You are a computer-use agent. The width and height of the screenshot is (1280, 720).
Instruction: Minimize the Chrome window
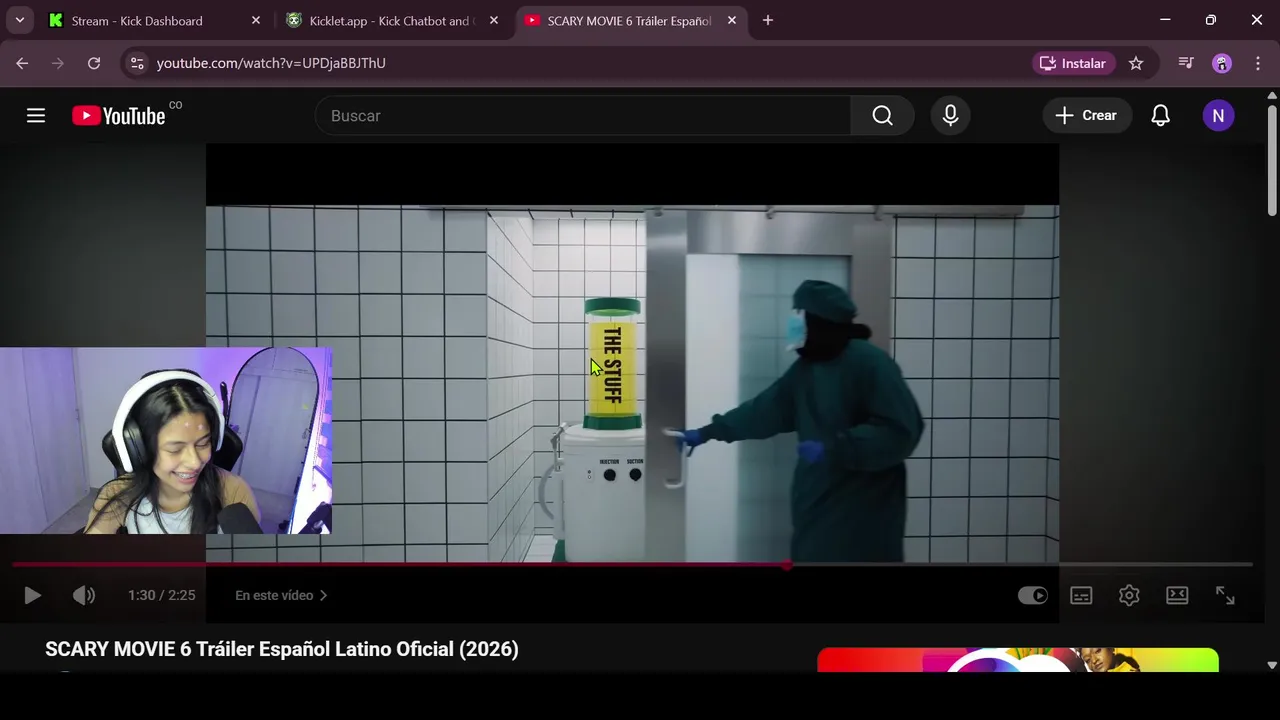pos(1165,20)
